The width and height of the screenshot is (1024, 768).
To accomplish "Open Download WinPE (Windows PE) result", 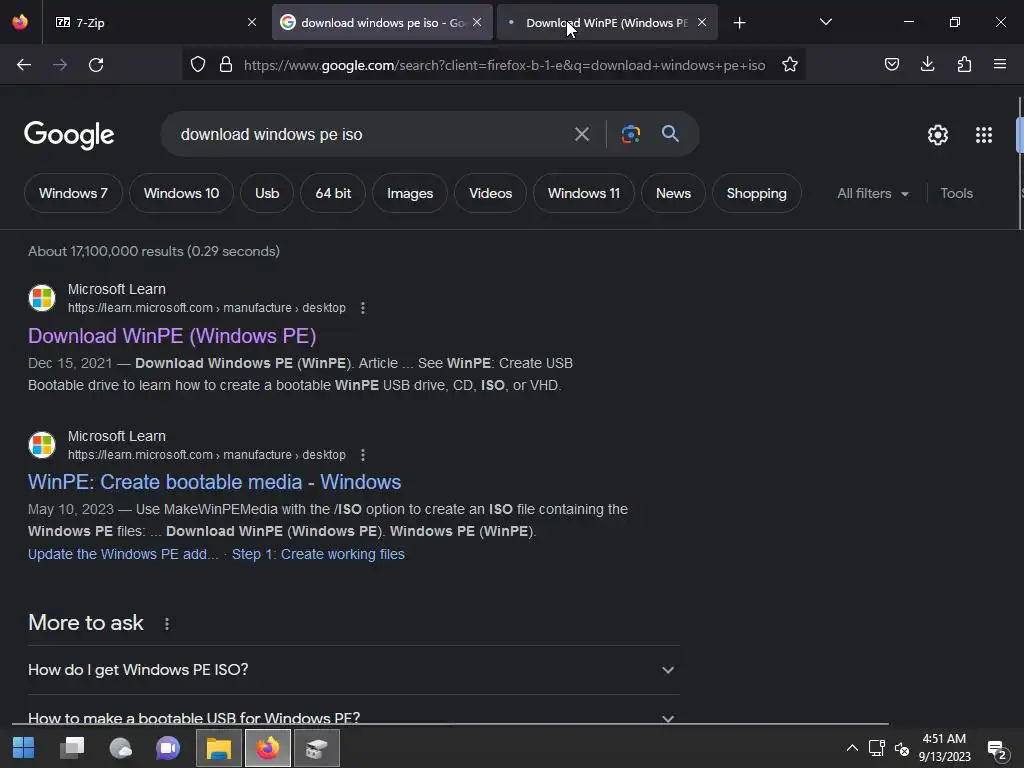I will tap(172, 336).
